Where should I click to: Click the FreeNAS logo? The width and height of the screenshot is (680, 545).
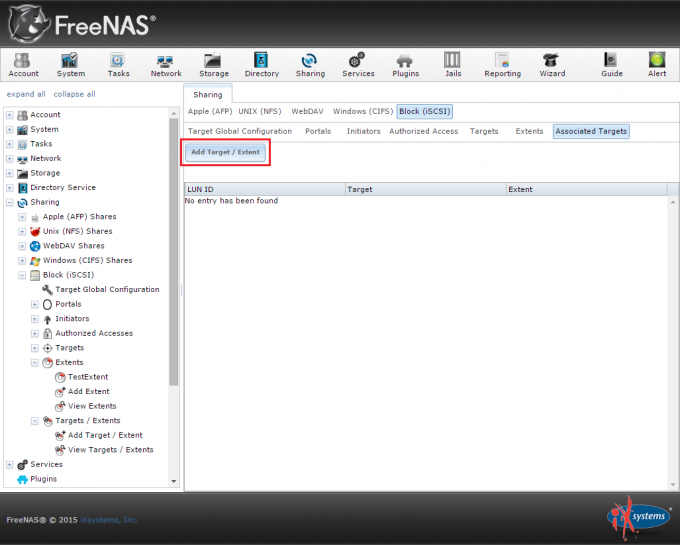82,24
